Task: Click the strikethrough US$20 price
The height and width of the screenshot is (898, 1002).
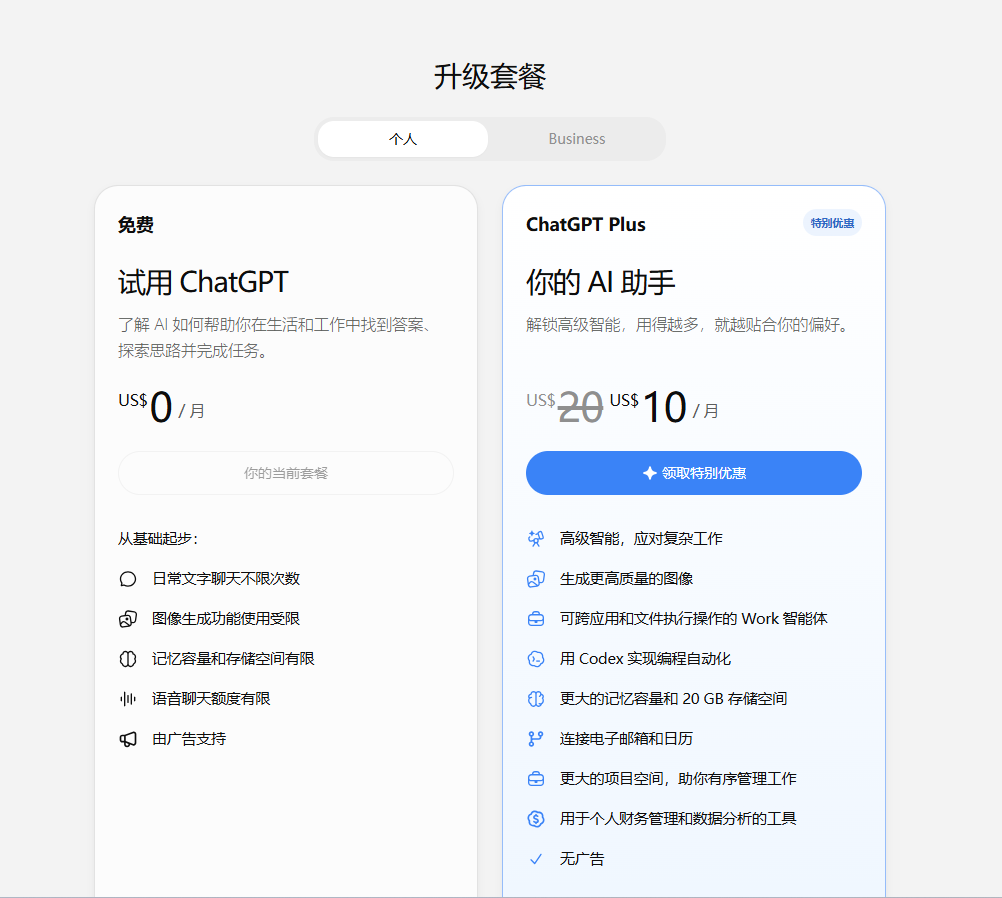Action: point(565,406)
